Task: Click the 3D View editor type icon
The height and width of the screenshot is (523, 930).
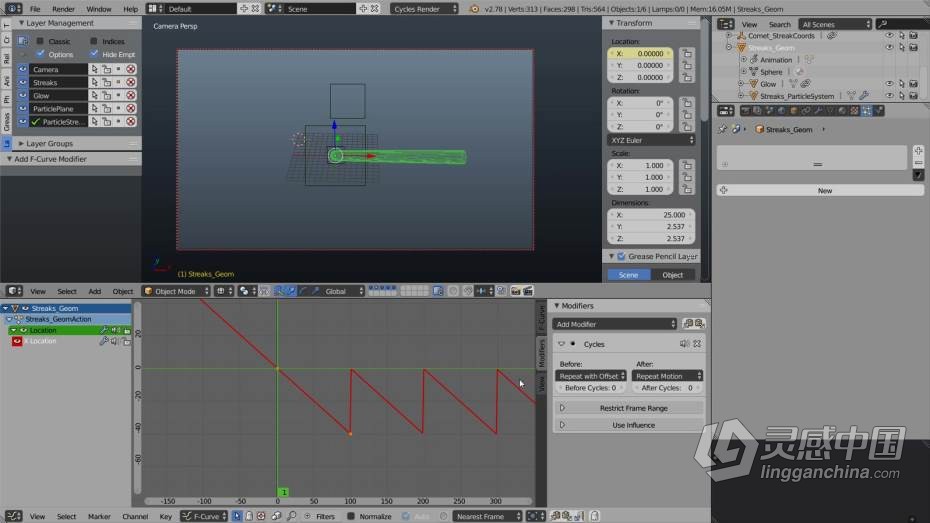Action: coord(14,291)
